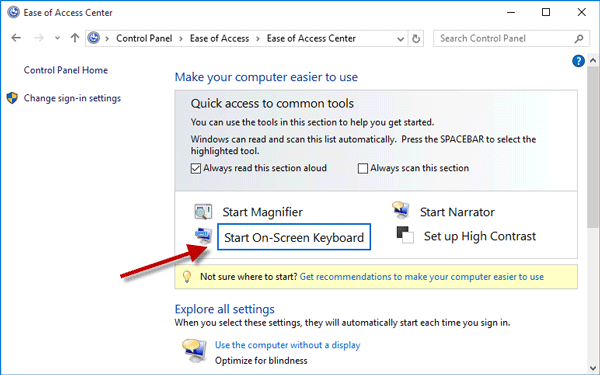Open Change sign-in settings
The height and width of the screenshot is (375, 600).
click(x=72, y=98)
